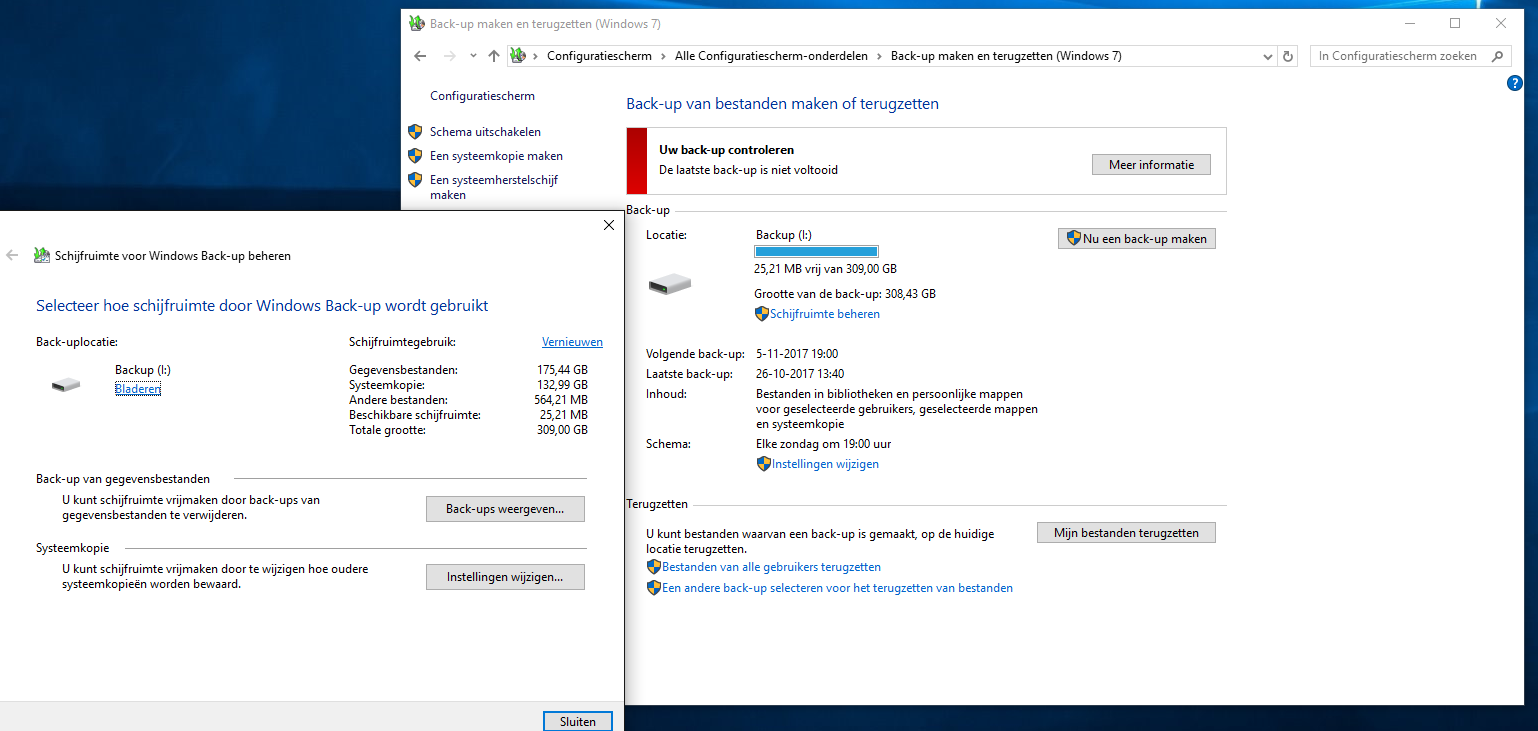Click the Backup (I:) drive icon in main panel
Screen dimensions: 1538x731
669,285
